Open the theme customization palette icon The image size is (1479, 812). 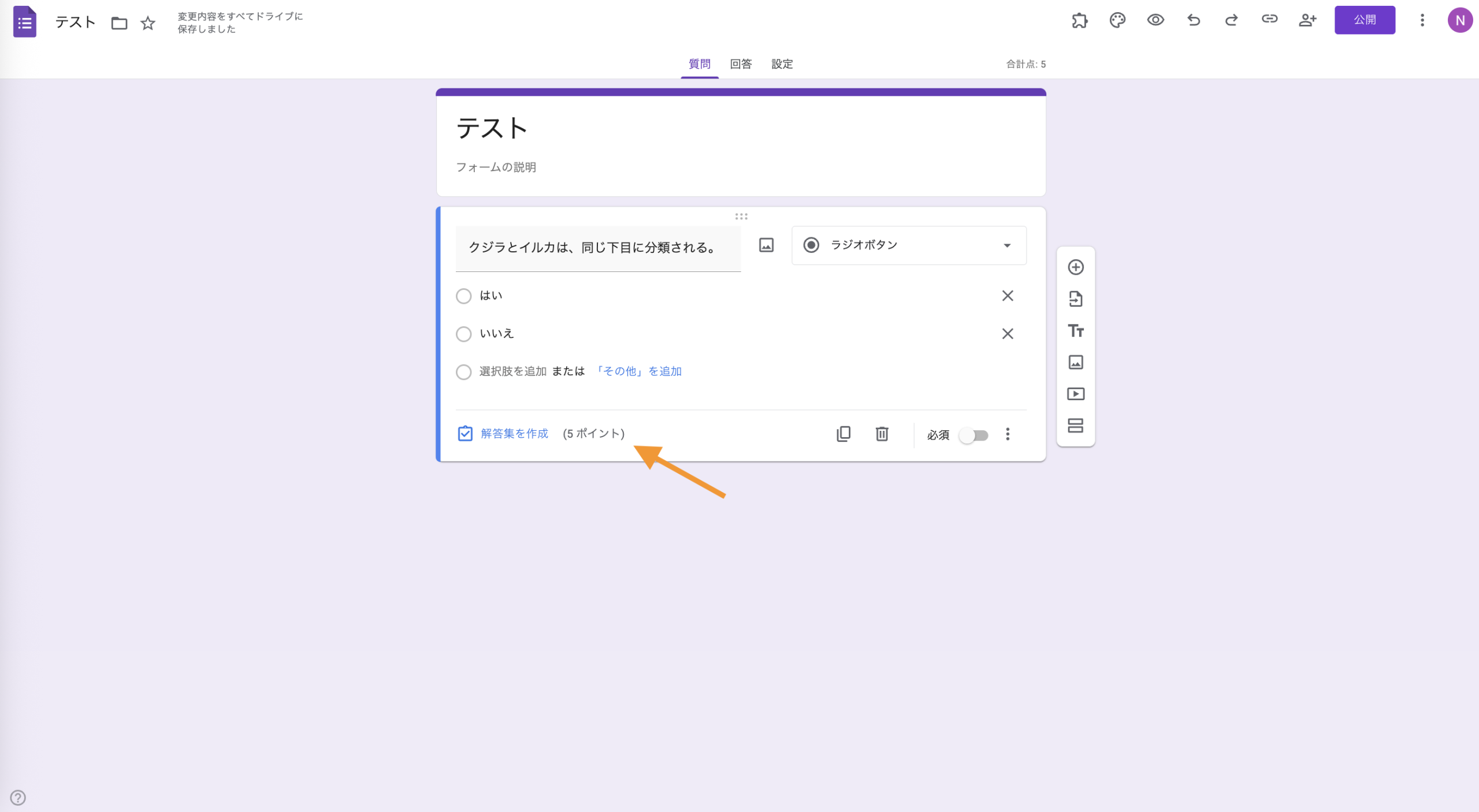[1117, 20]
